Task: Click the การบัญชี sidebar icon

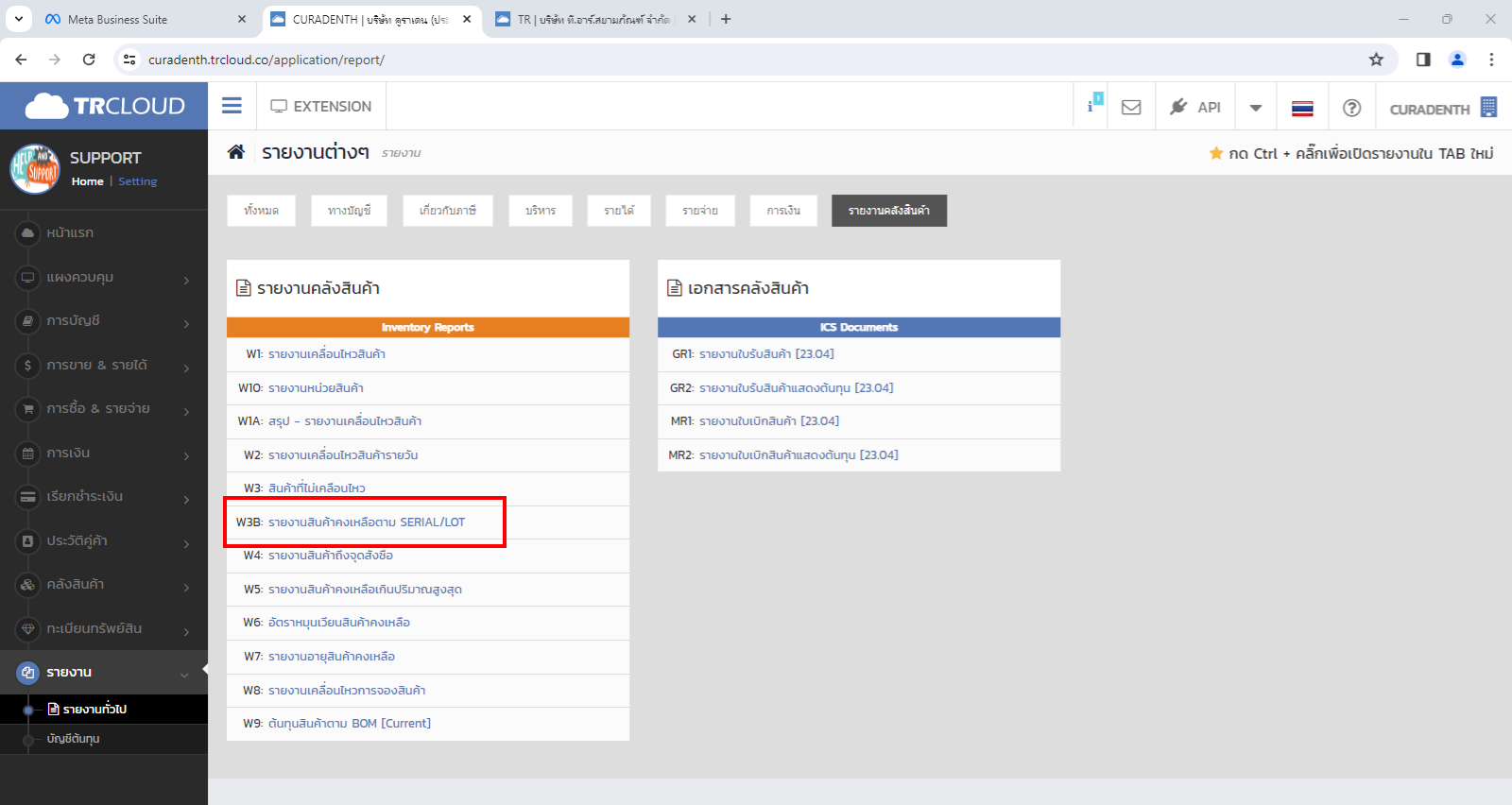Action: (27, 321)
